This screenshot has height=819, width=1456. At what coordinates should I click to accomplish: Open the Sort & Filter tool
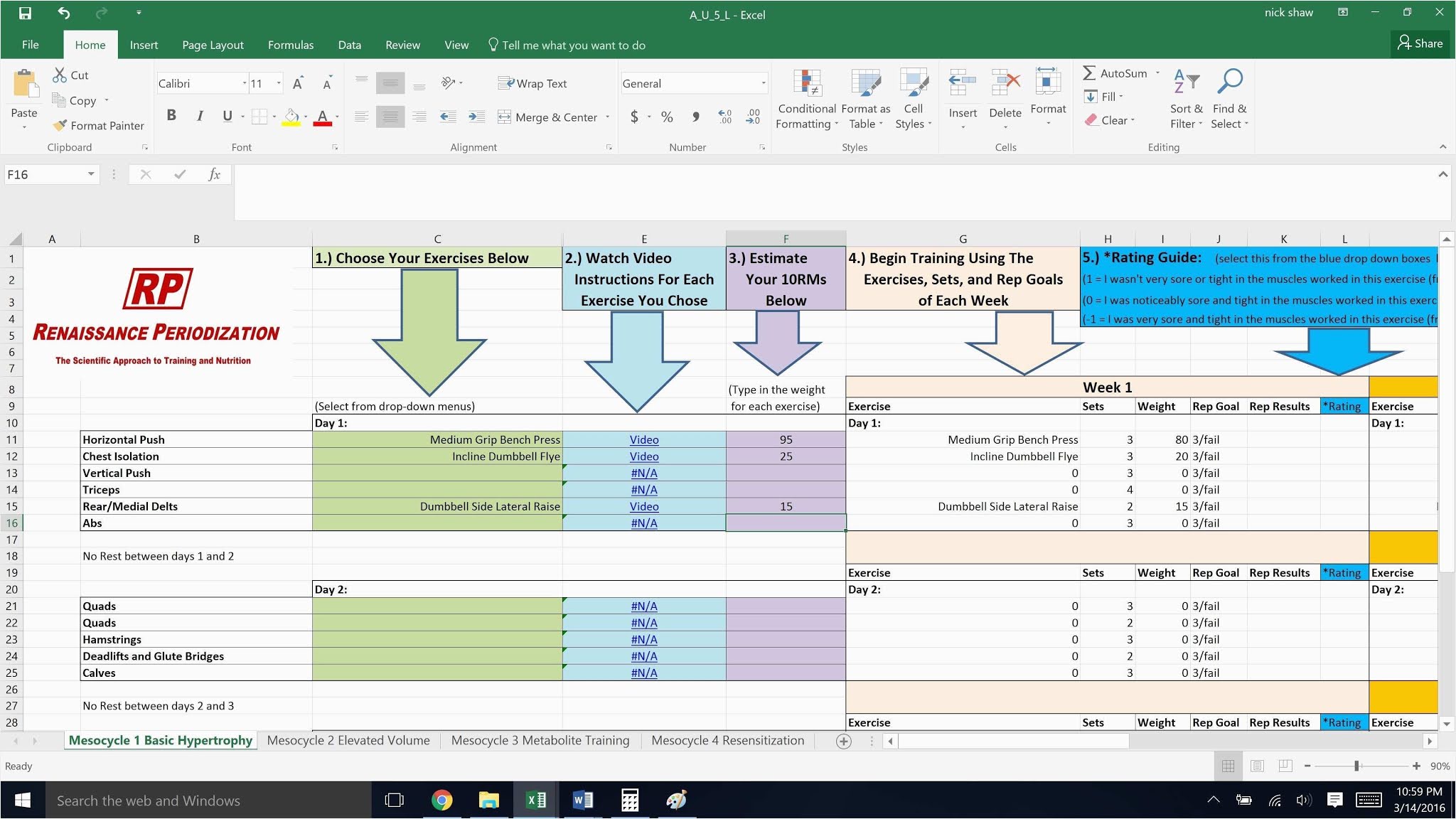[x=1186, y=82]
